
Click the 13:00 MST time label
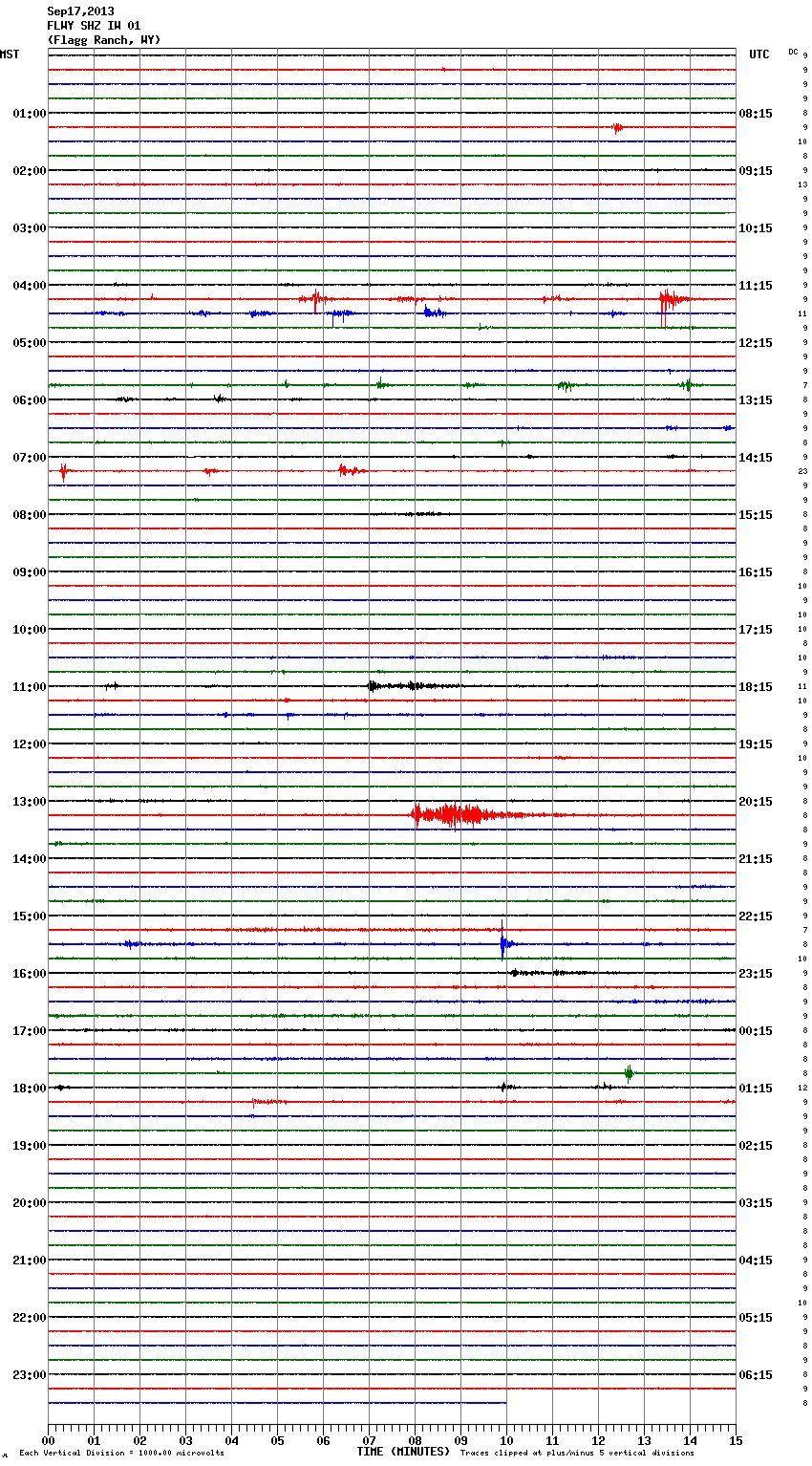pos(30,802)
